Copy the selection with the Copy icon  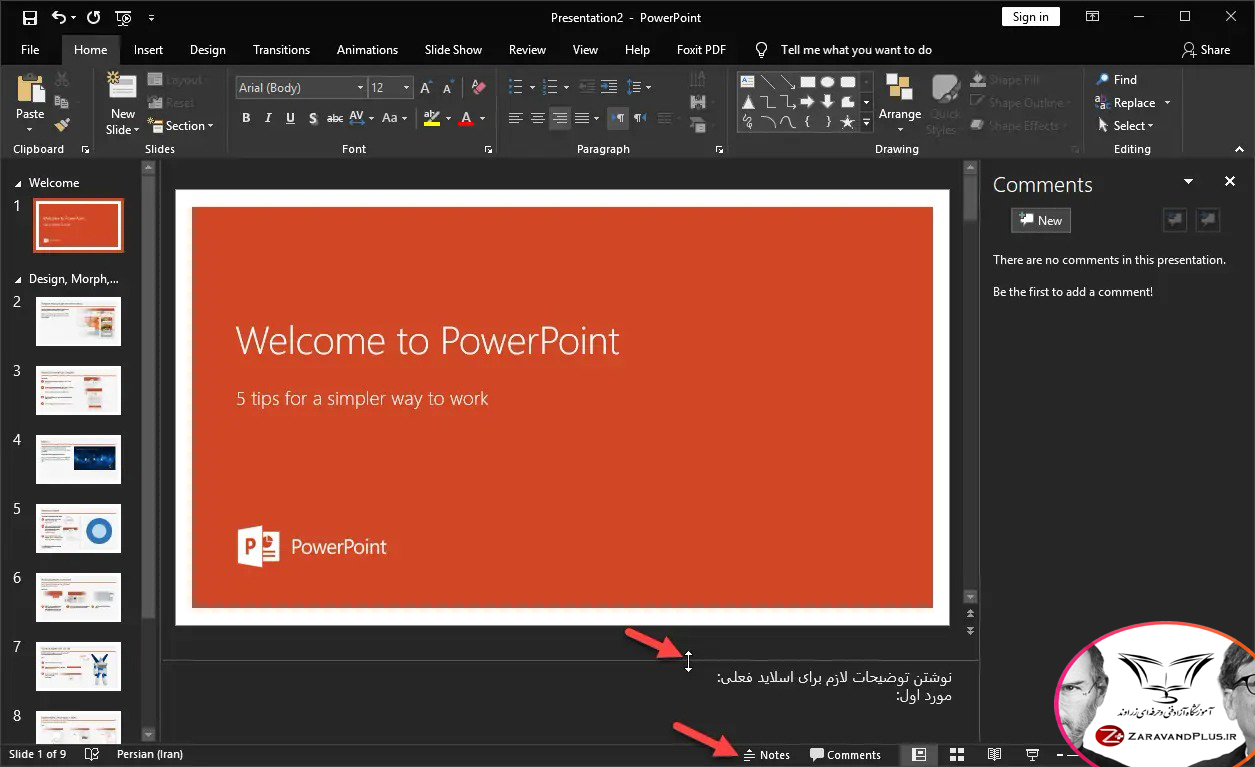[62, 102]
